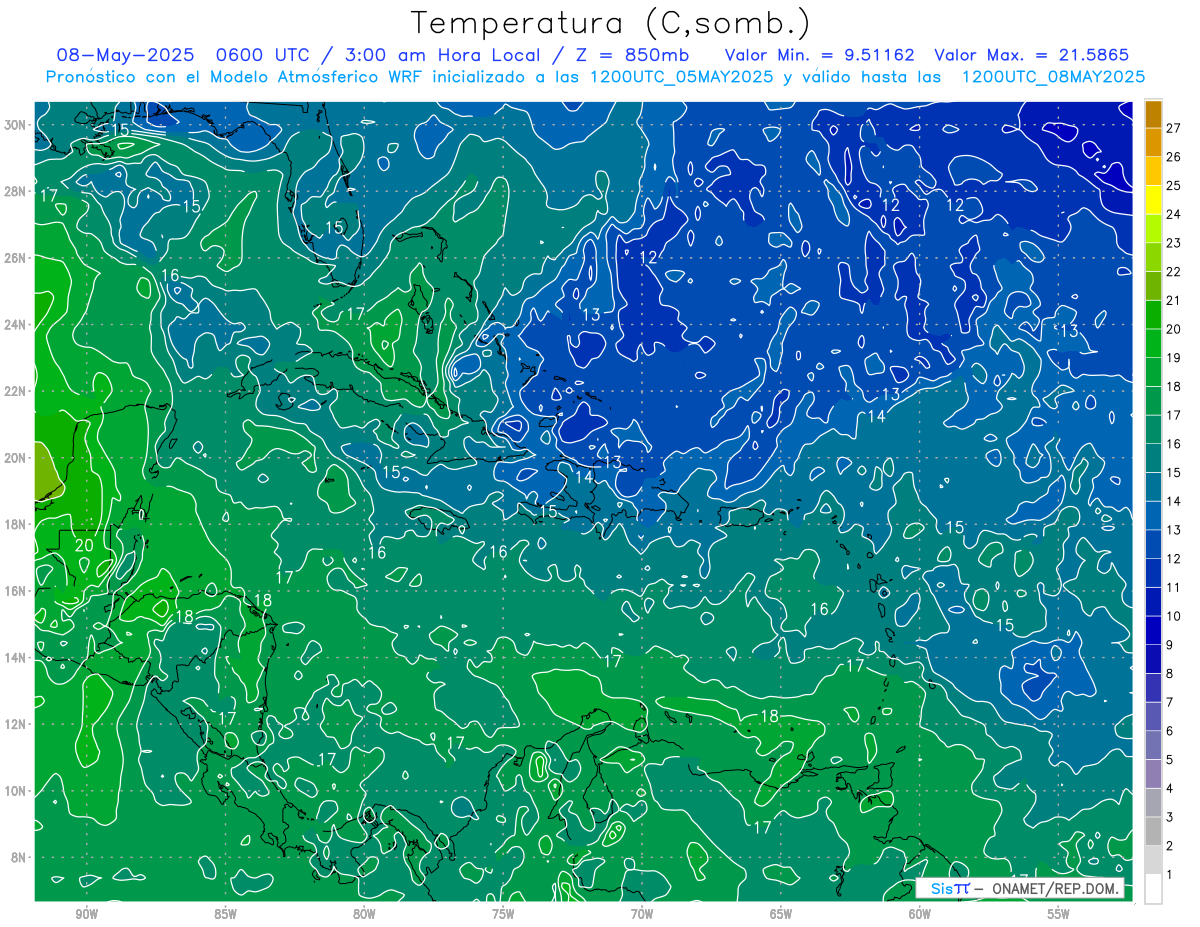This screenshot has width=1200, height=927.
Task: Click the '65W' longitude axis label
Action: (781, 914)
